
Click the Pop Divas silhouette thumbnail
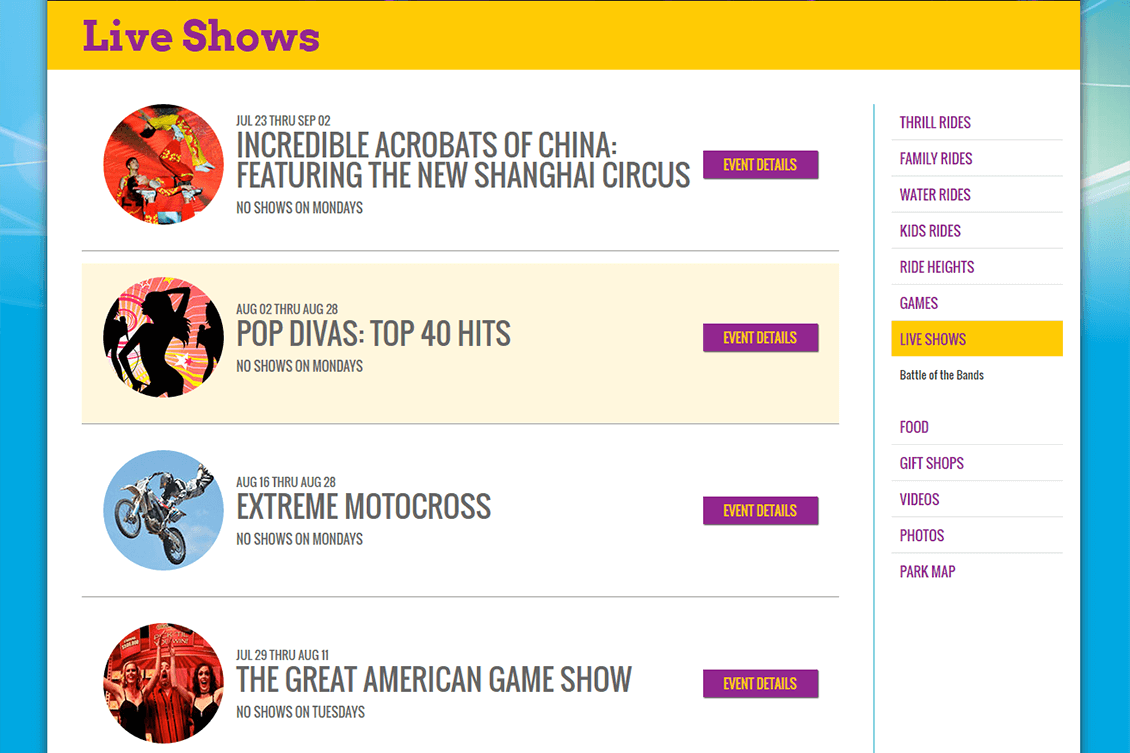164,337
